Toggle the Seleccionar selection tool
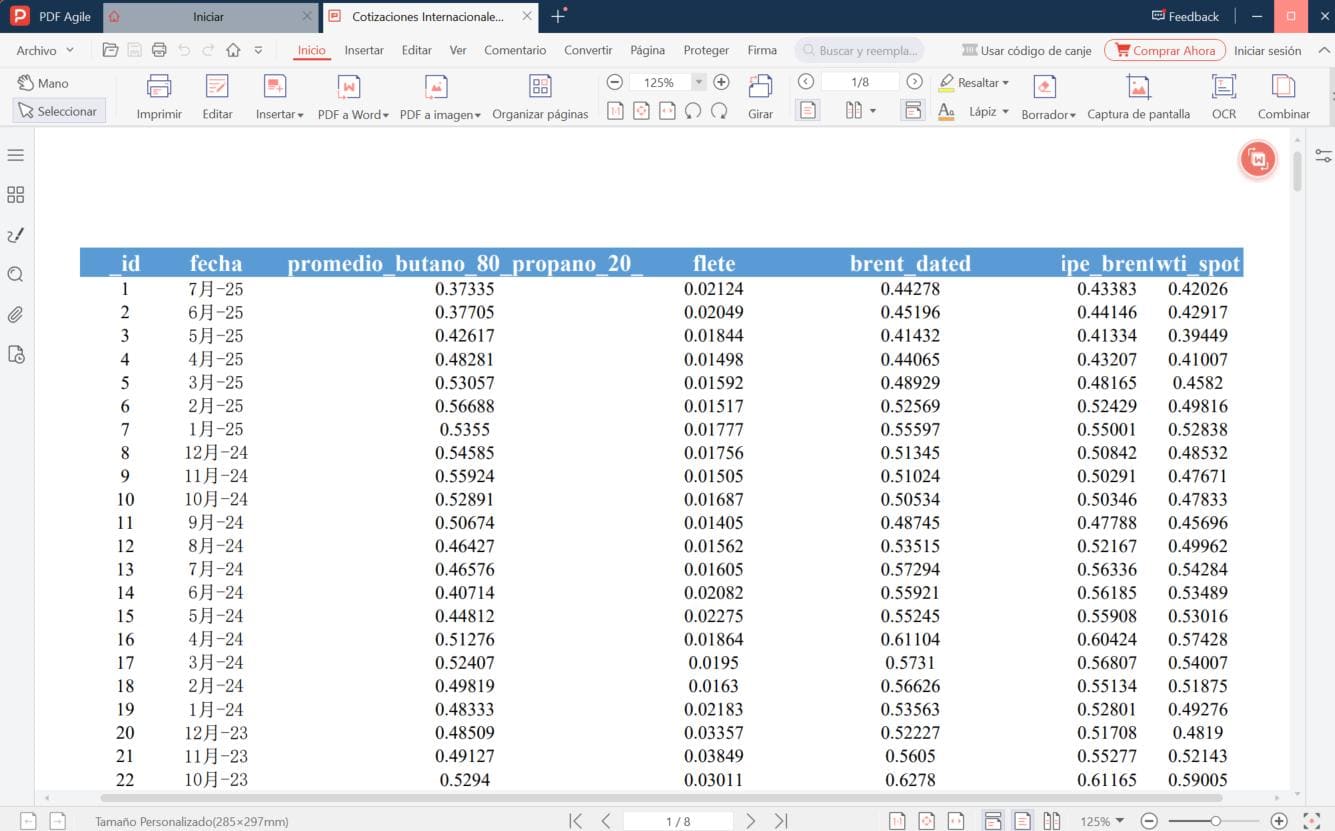The width and height of the screenshot is (1335, 831). [x=58, y=111]
